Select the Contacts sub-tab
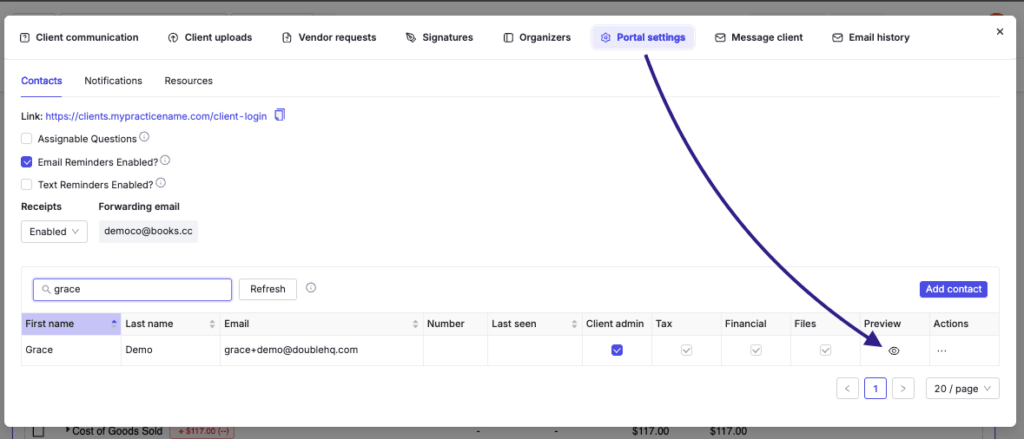The height and width of the screenshot is (439, 1024). (42, 81)
